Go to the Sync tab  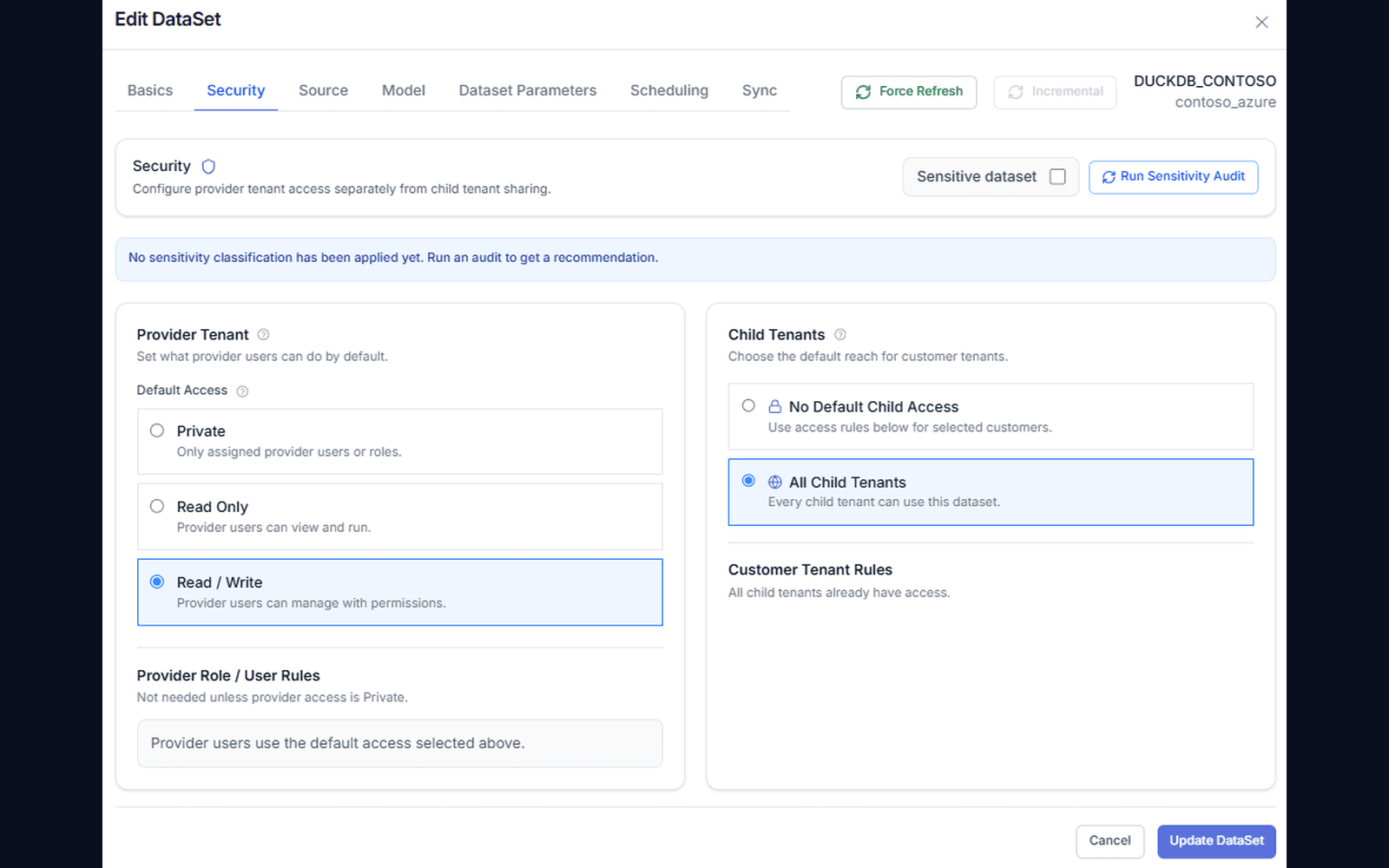[x=760, y=90]
